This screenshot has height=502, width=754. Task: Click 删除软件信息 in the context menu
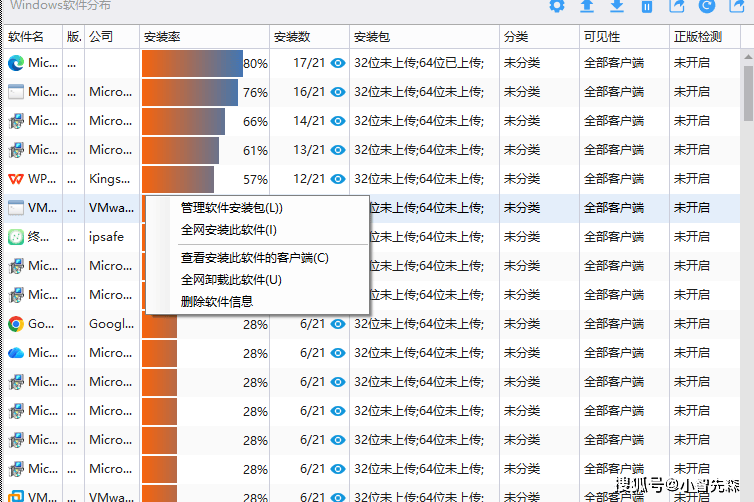(x=217, y=301)
